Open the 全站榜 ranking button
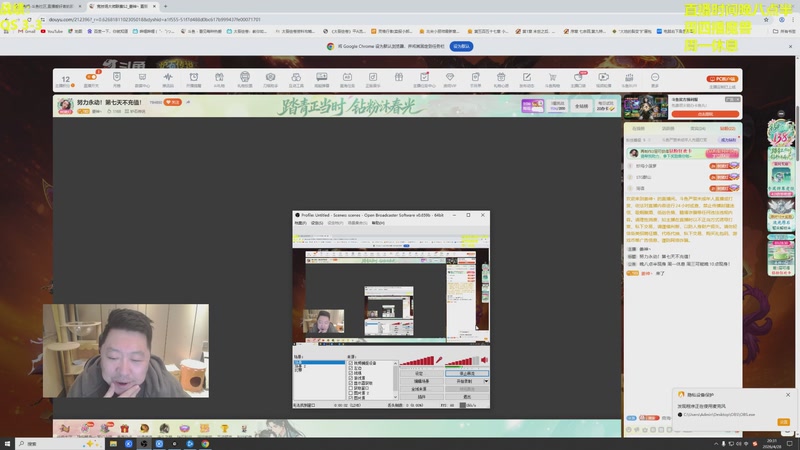Viewport: 800px width, 450px height. [582, 106]
